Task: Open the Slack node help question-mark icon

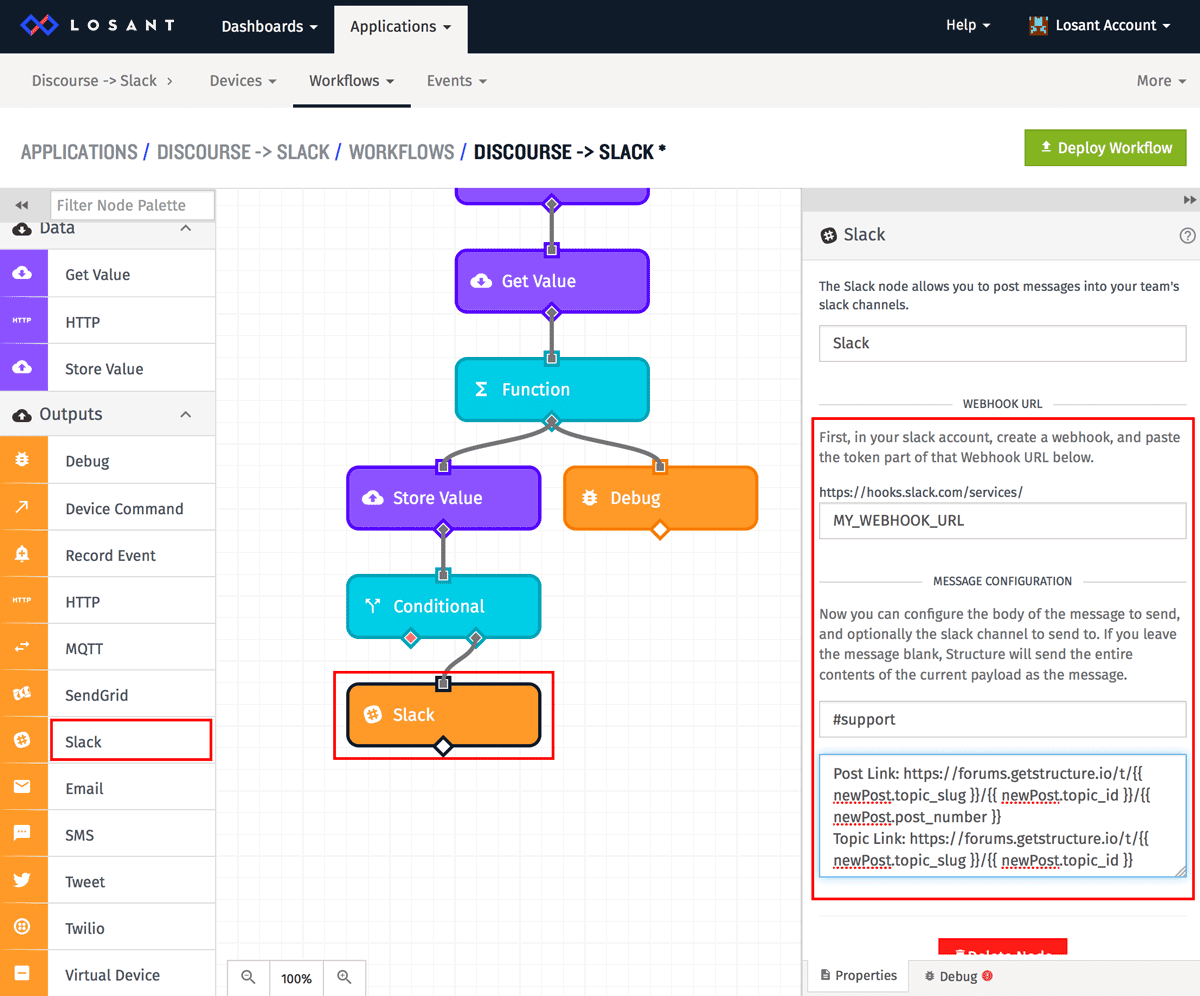Action: tap(1187, 236)
